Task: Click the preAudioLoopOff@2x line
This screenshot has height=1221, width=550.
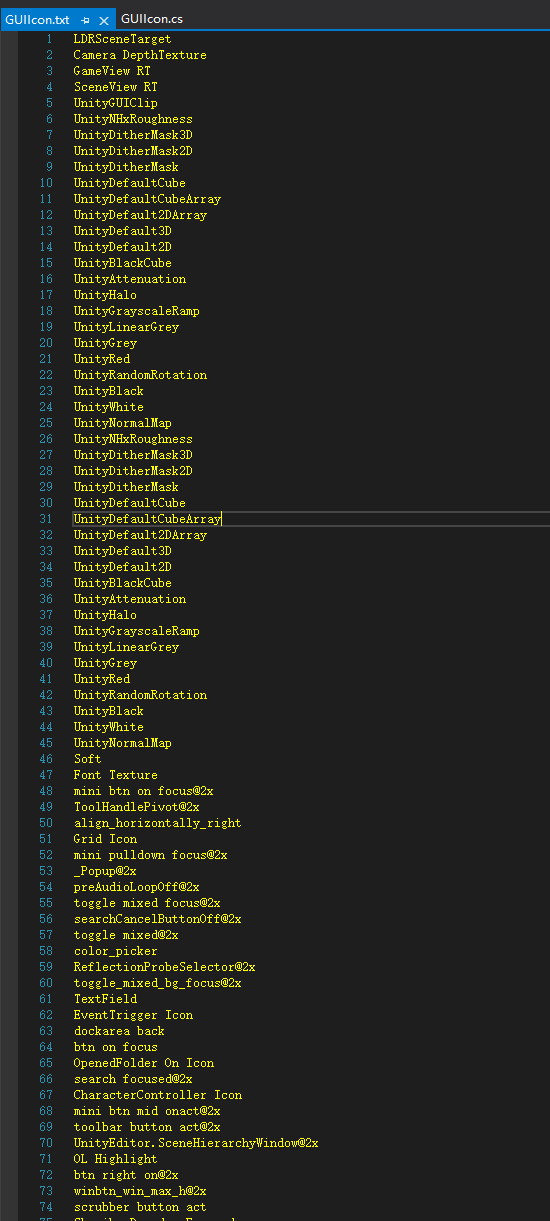Action: tap(136, 887)
